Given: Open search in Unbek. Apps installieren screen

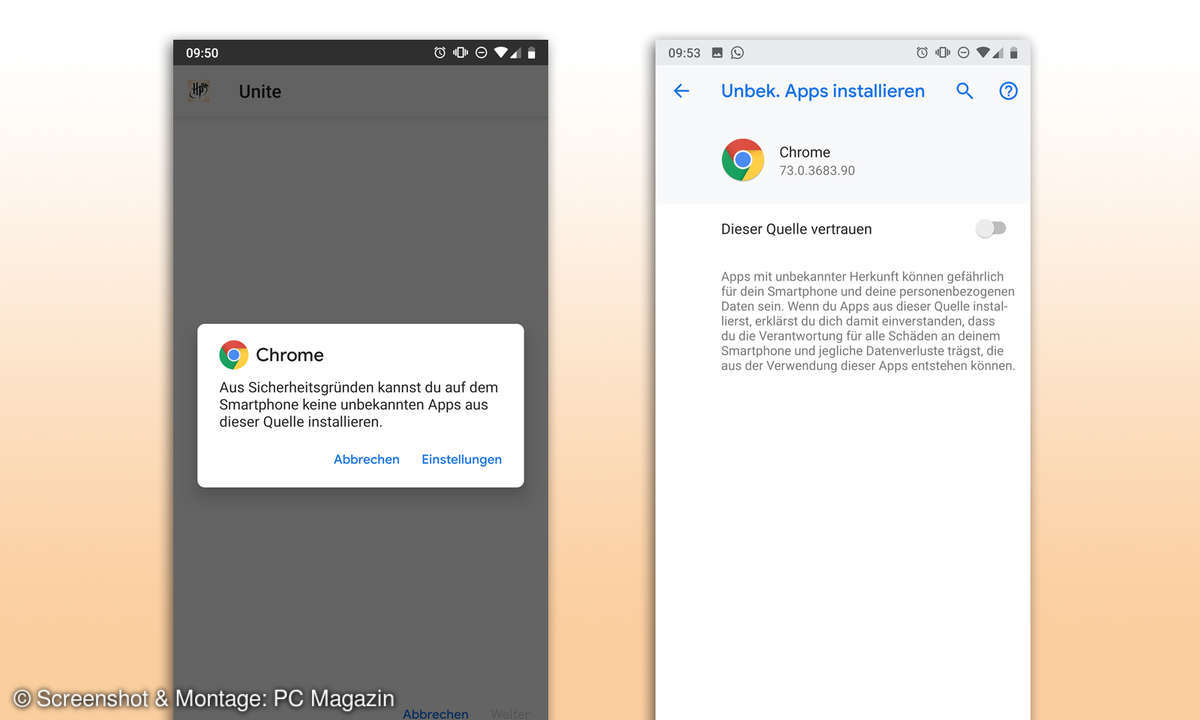Looking at the screenshot, I should [x=964, y=91].
